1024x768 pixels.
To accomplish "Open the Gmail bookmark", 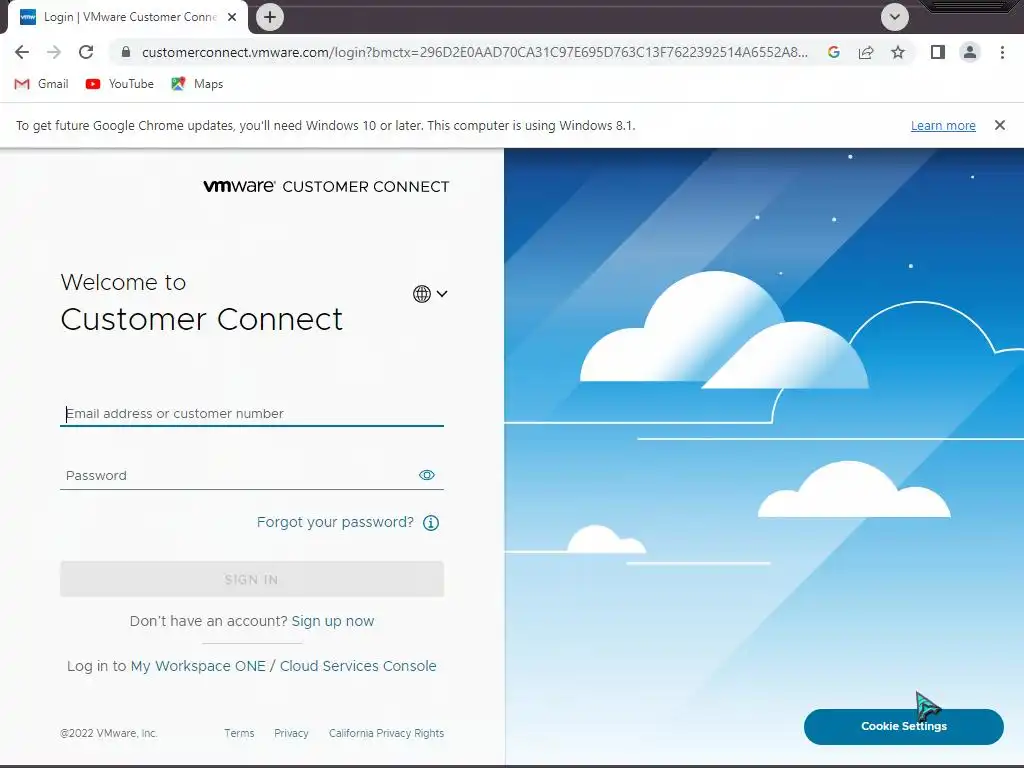I will 41,84.
